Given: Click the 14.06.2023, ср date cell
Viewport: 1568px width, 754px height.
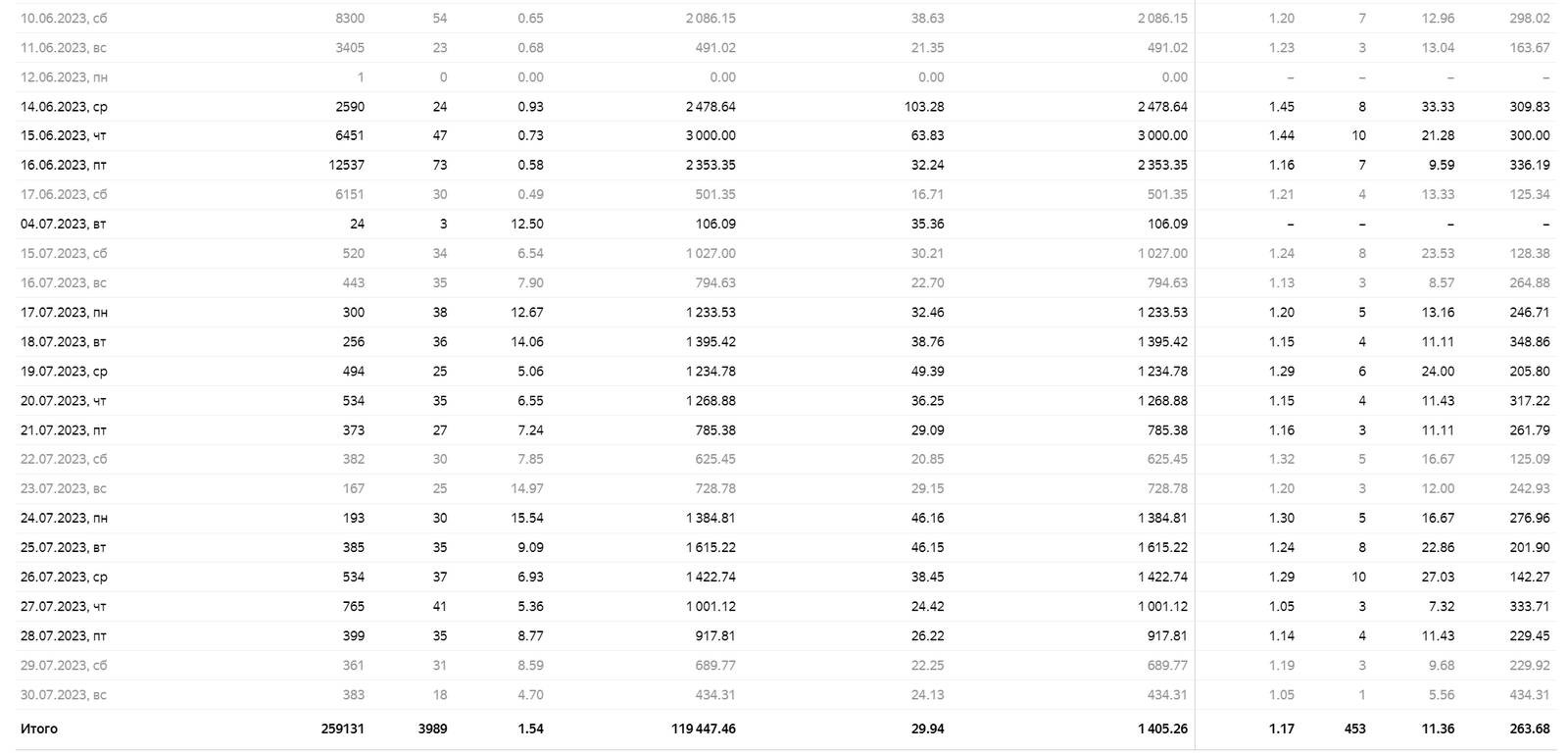Looking at the screenshot, I should 64,107.
